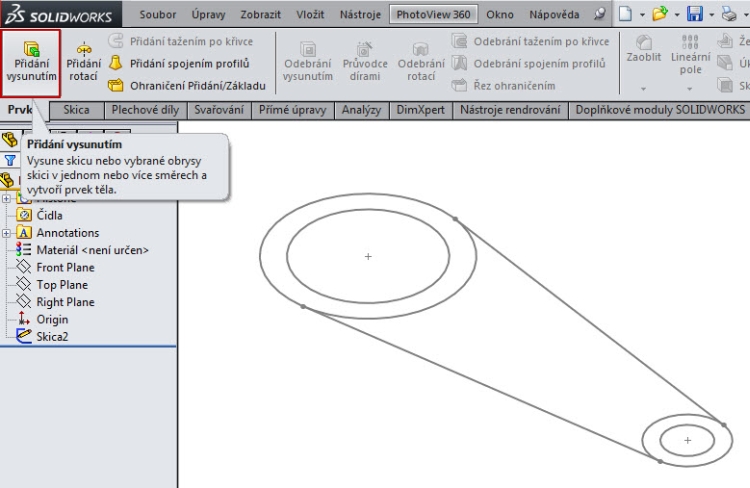750x488 pixels.
Task: Expand the Save dropdown arrow
Action: pyautogui.click(x=711, y=15)
